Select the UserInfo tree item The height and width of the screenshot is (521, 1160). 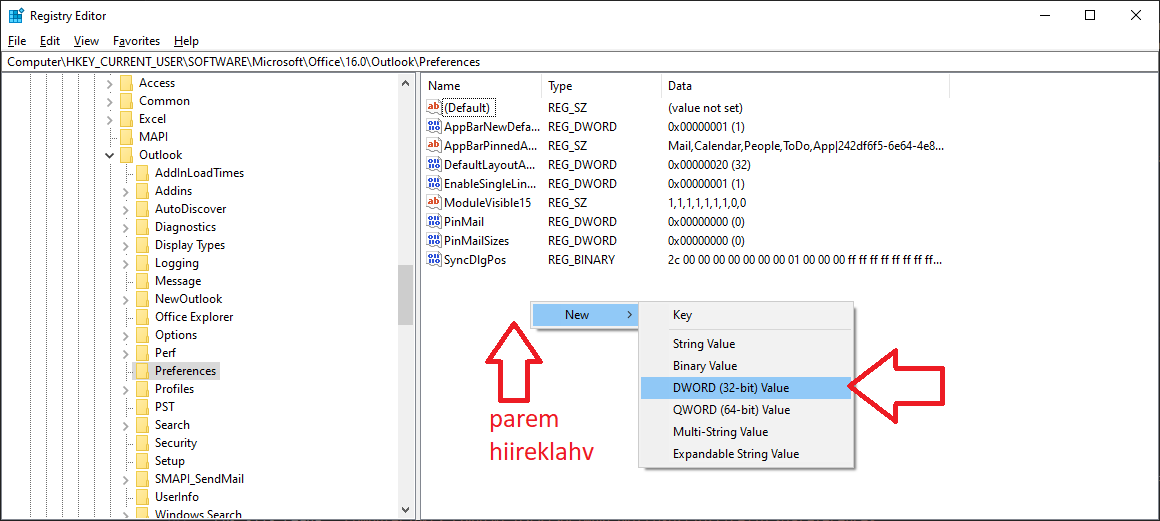click(176, 497)
